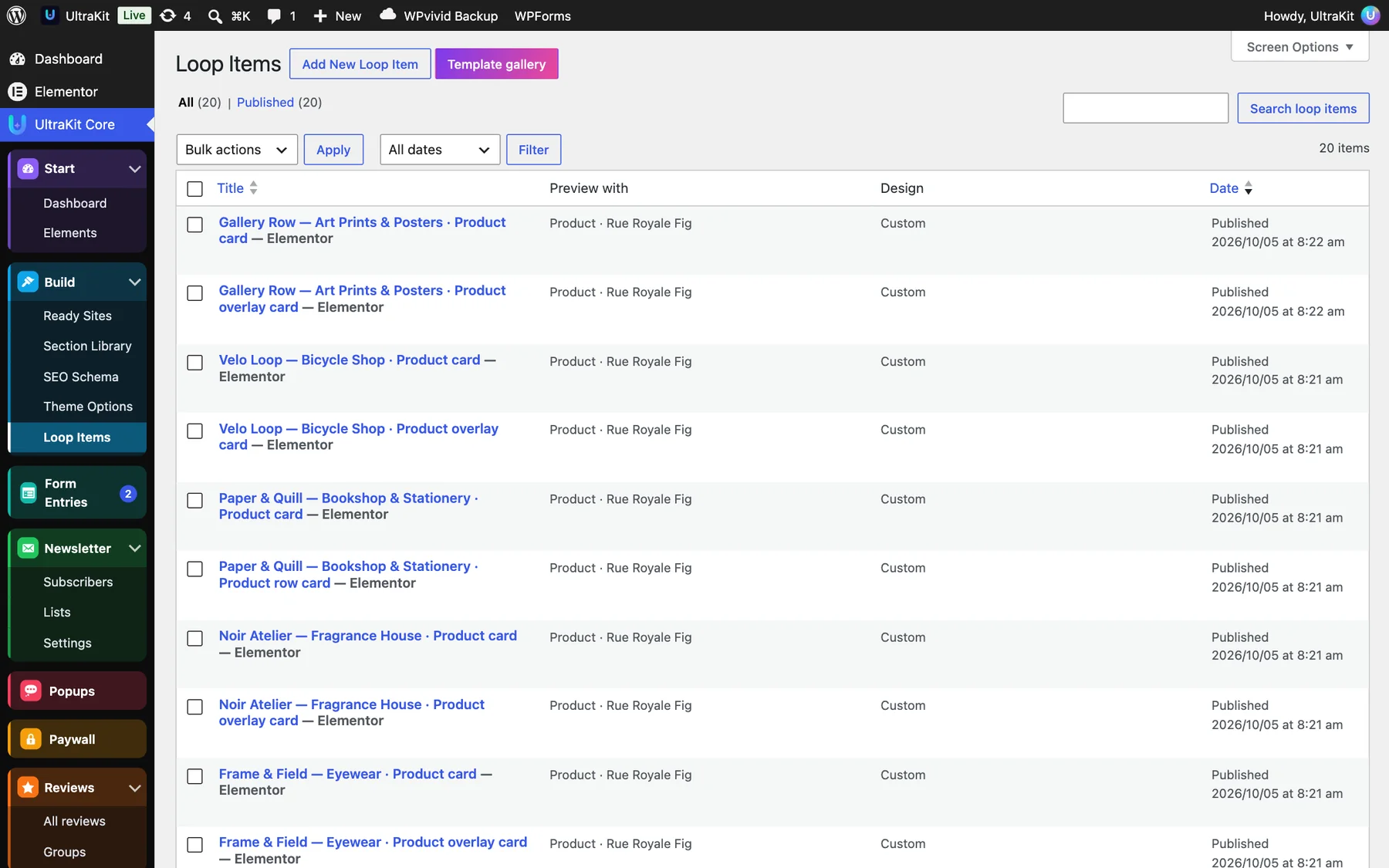
Task: Open Theme Options menu item
Action: pos(88,407)
